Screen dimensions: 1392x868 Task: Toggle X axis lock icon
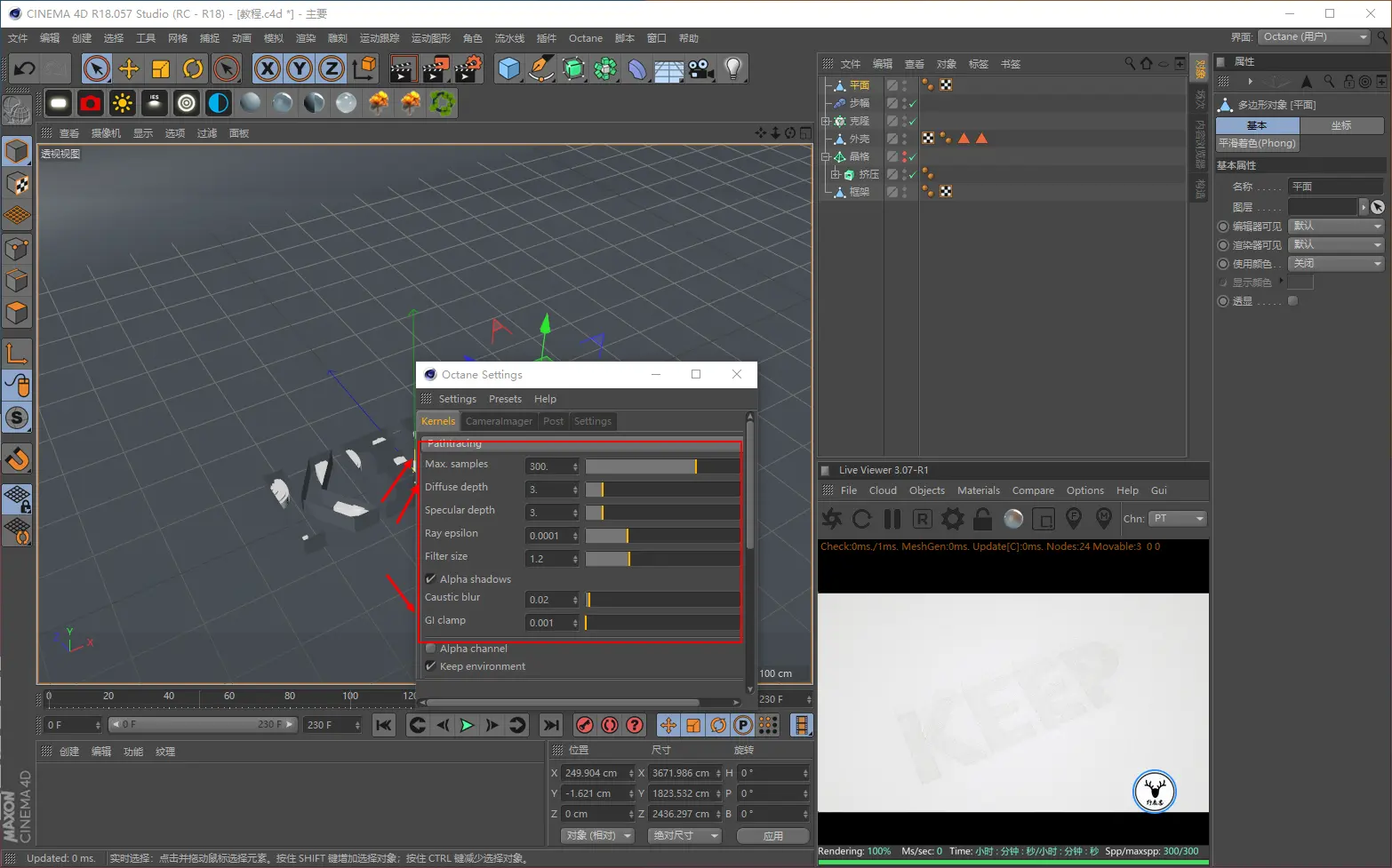coord(268,68)
